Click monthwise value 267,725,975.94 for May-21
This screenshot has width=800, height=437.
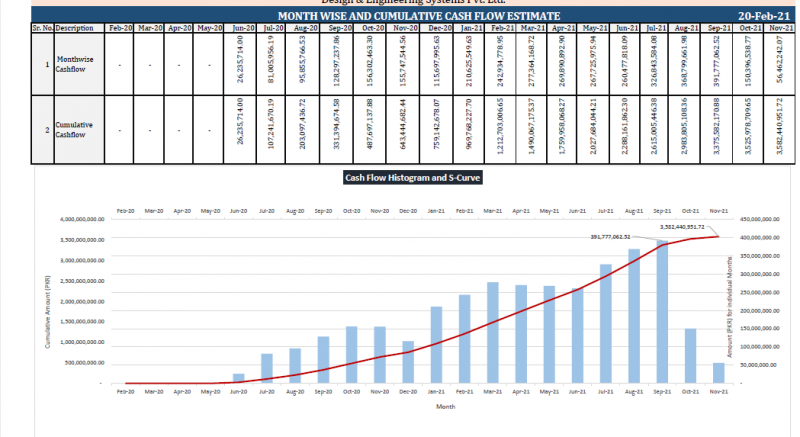[593, 60]
